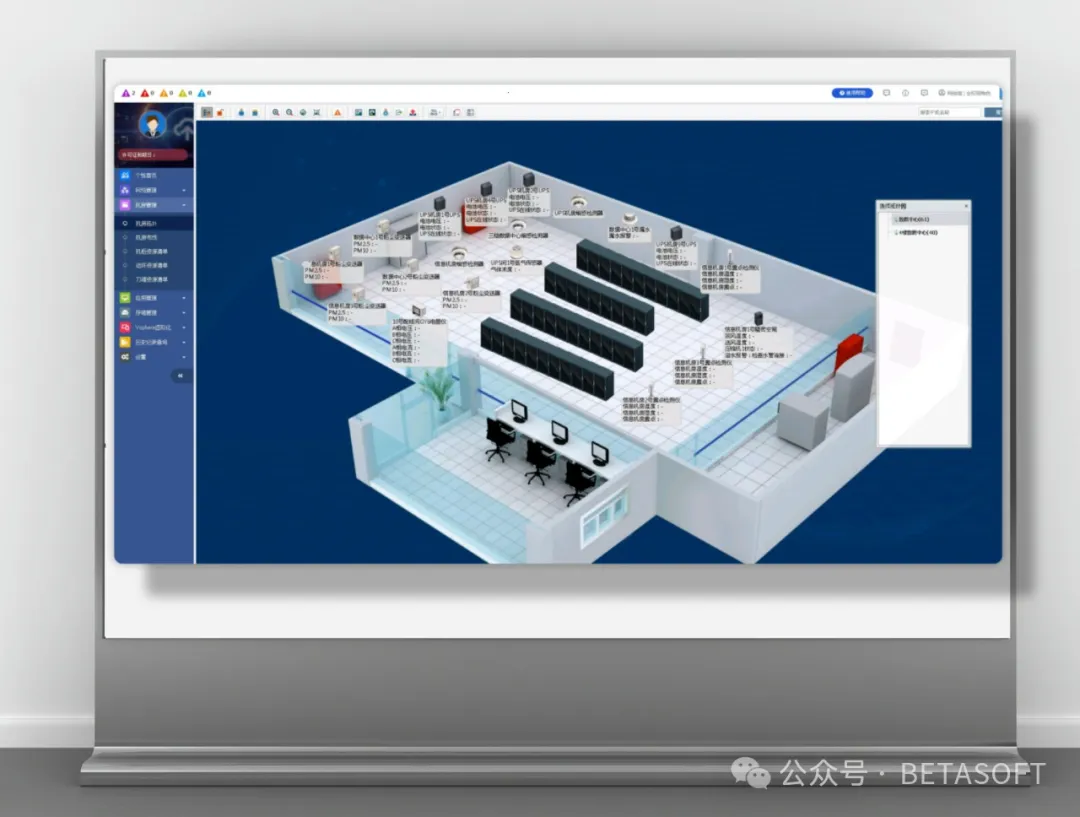
Task: Click the orange alarm triangle in top bar
Action: tap(166, 93)
